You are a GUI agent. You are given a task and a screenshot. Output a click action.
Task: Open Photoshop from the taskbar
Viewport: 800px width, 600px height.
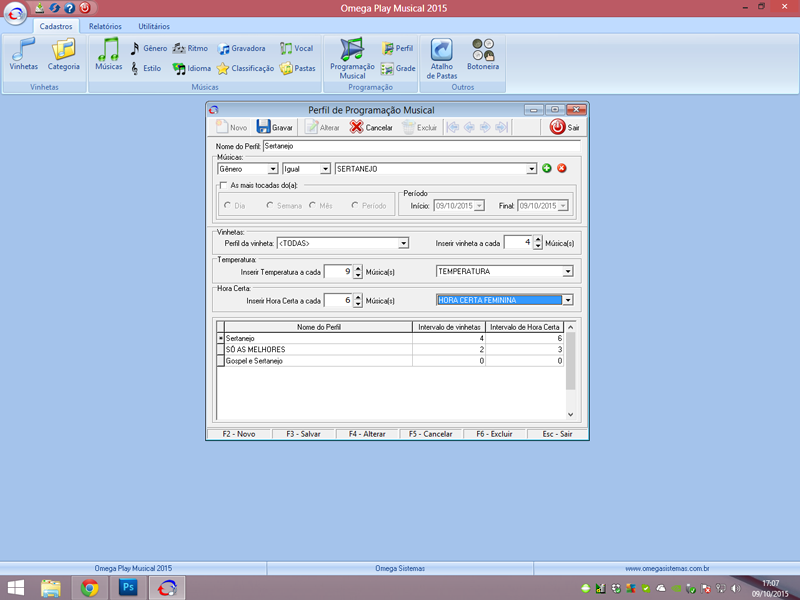[128, 588]
